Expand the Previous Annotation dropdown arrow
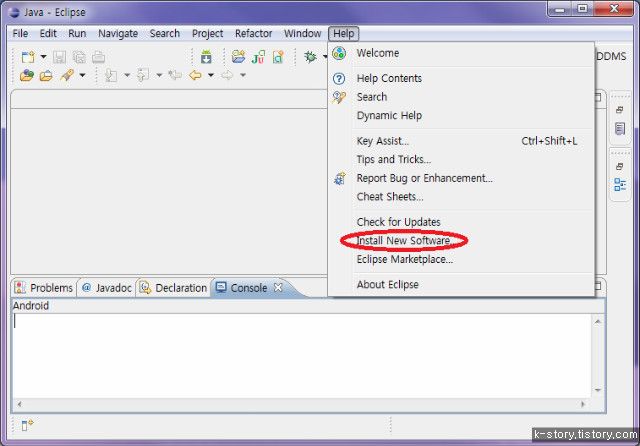640x446 pixels. coord(159,75)
